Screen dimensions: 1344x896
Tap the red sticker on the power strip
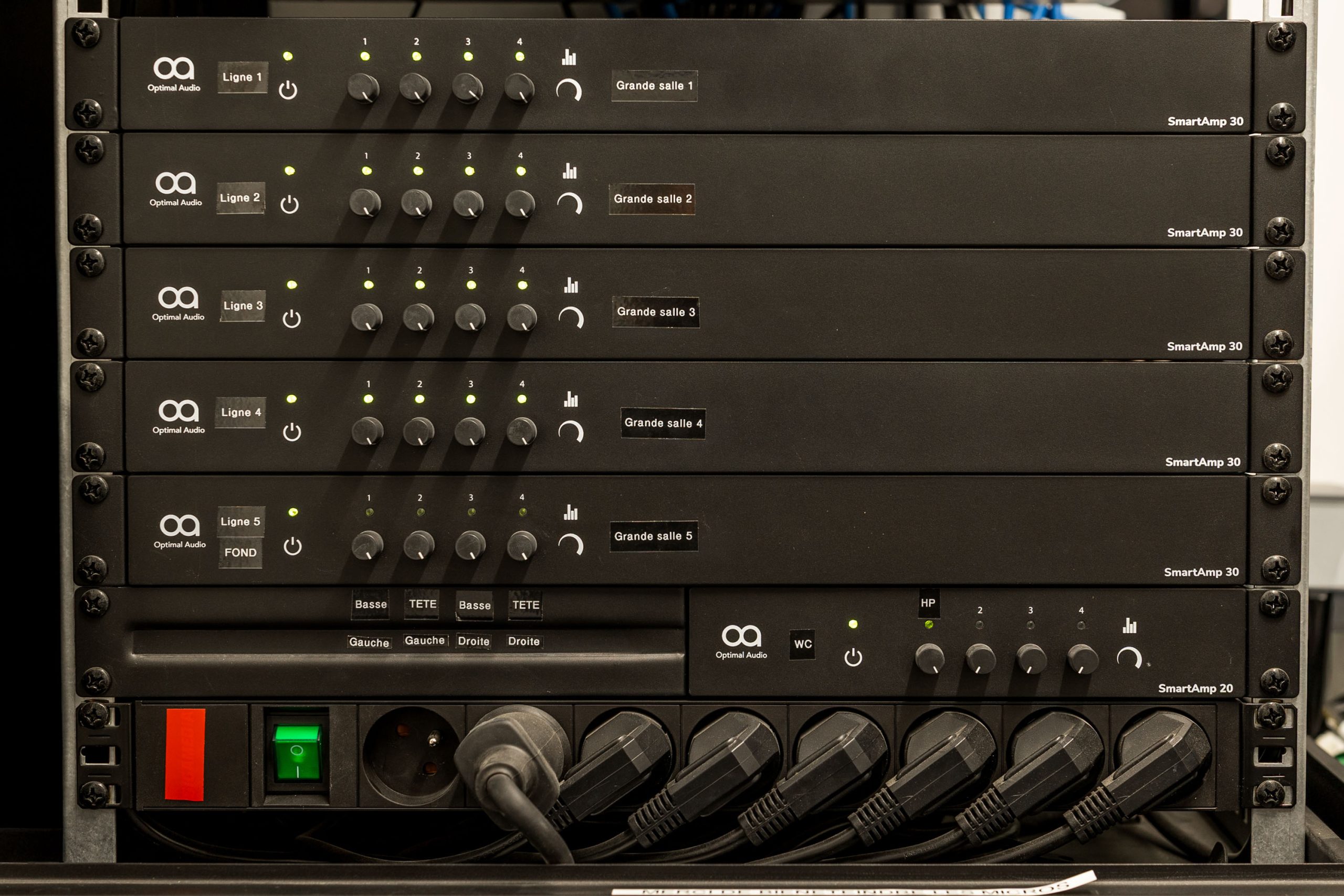point(185,754)
